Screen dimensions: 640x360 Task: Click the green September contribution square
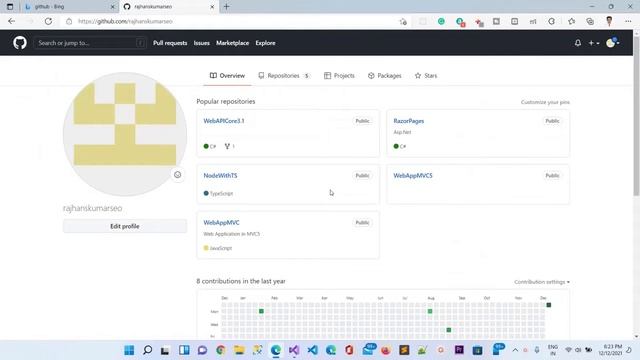(449, 330)
